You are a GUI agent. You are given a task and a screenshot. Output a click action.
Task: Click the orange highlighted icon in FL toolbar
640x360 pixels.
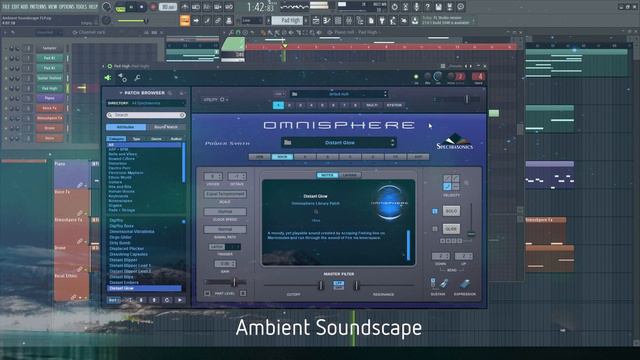click(x=185, y=20)
